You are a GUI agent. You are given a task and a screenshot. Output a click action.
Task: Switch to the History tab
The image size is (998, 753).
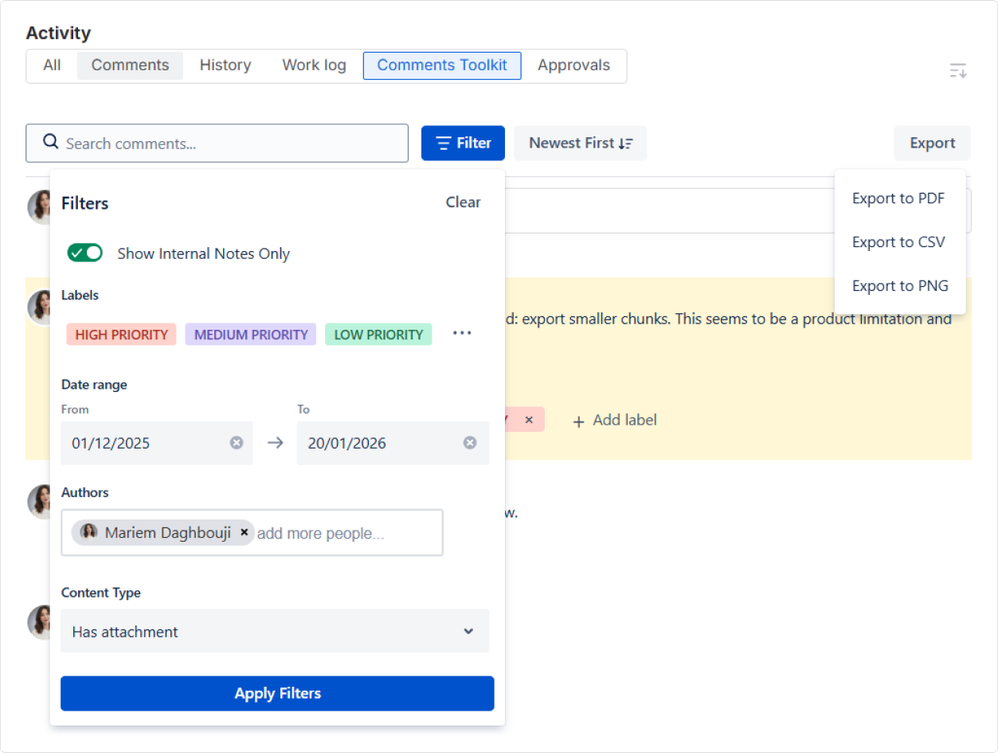(x=225, y=65)
